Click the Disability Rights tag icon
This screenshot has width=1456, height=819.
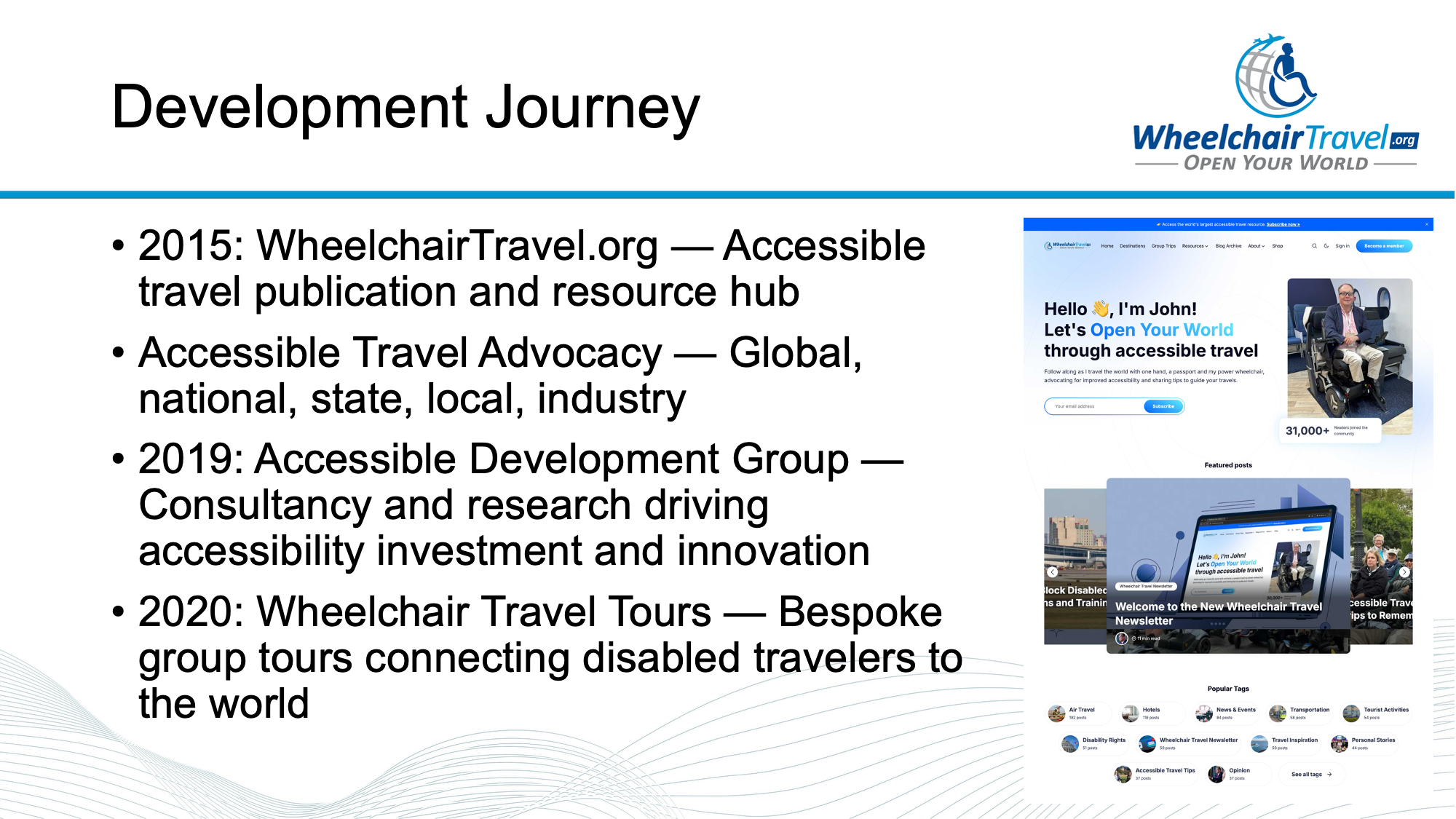pos(1069,743)
